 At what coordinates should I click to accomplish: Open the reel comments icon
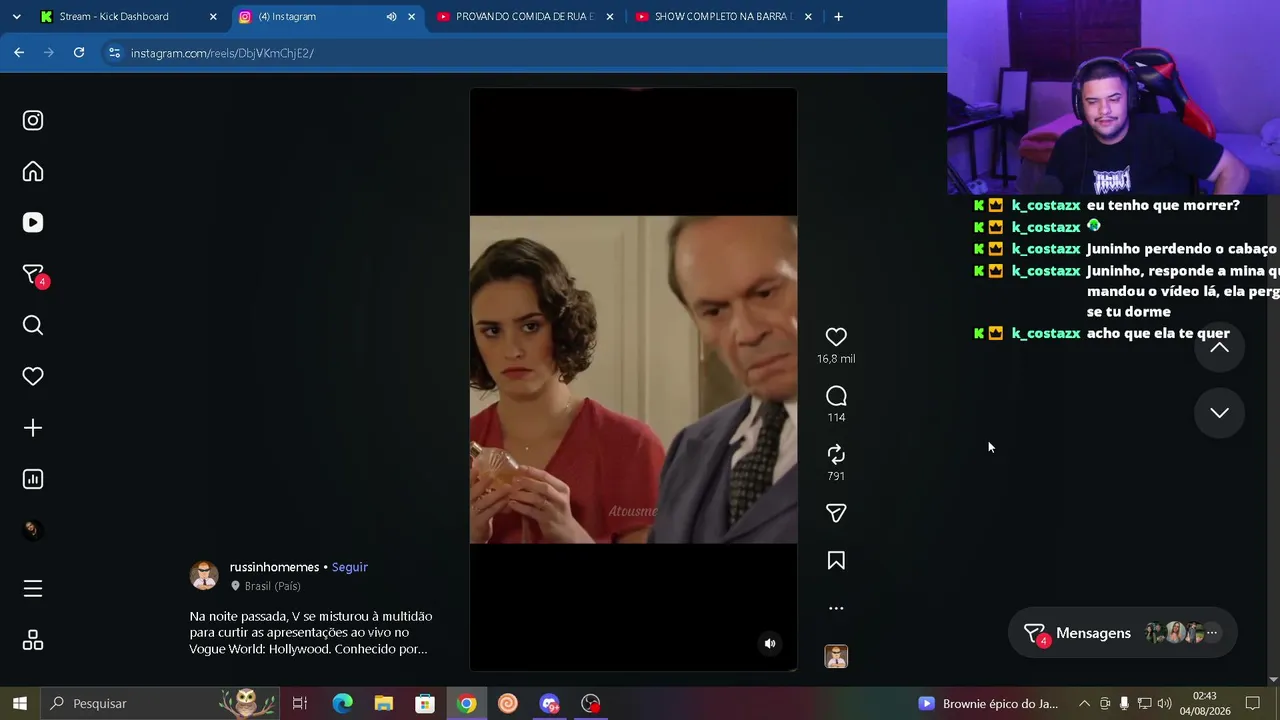pyautogui.click(x=836, y=396)
